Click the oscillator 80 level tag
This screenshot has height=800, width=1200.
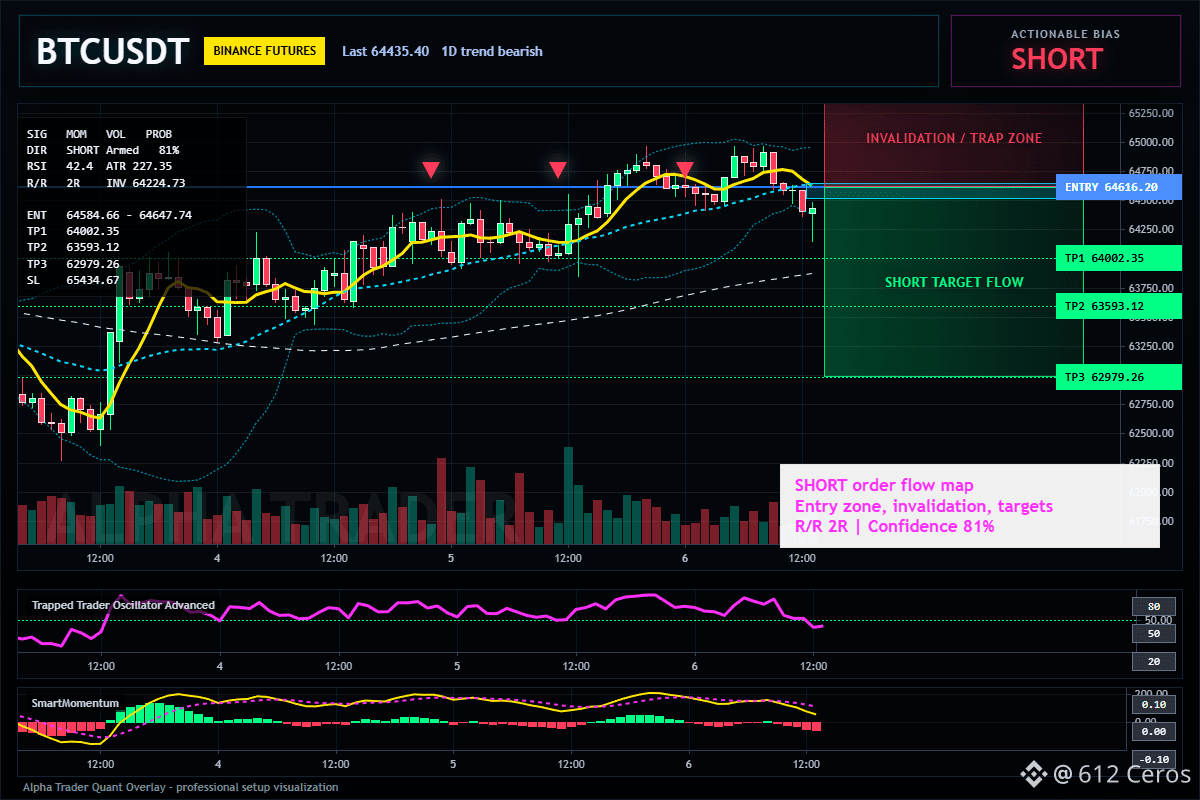pos(1153,606)
